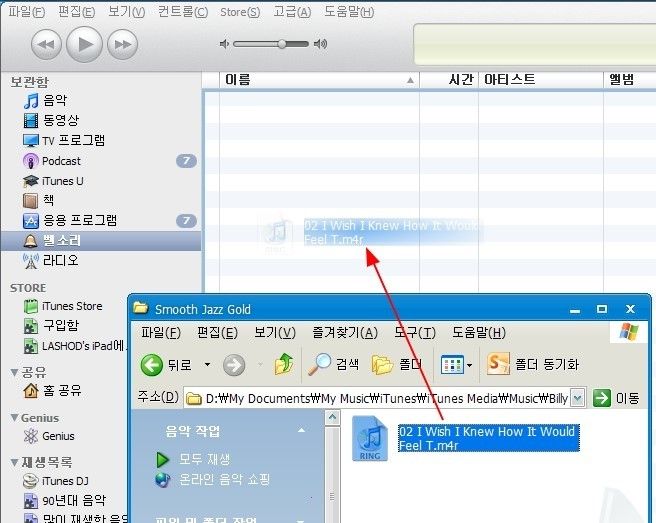Open the 컨트롤(C) menu in iTunes

coord(183,12)
